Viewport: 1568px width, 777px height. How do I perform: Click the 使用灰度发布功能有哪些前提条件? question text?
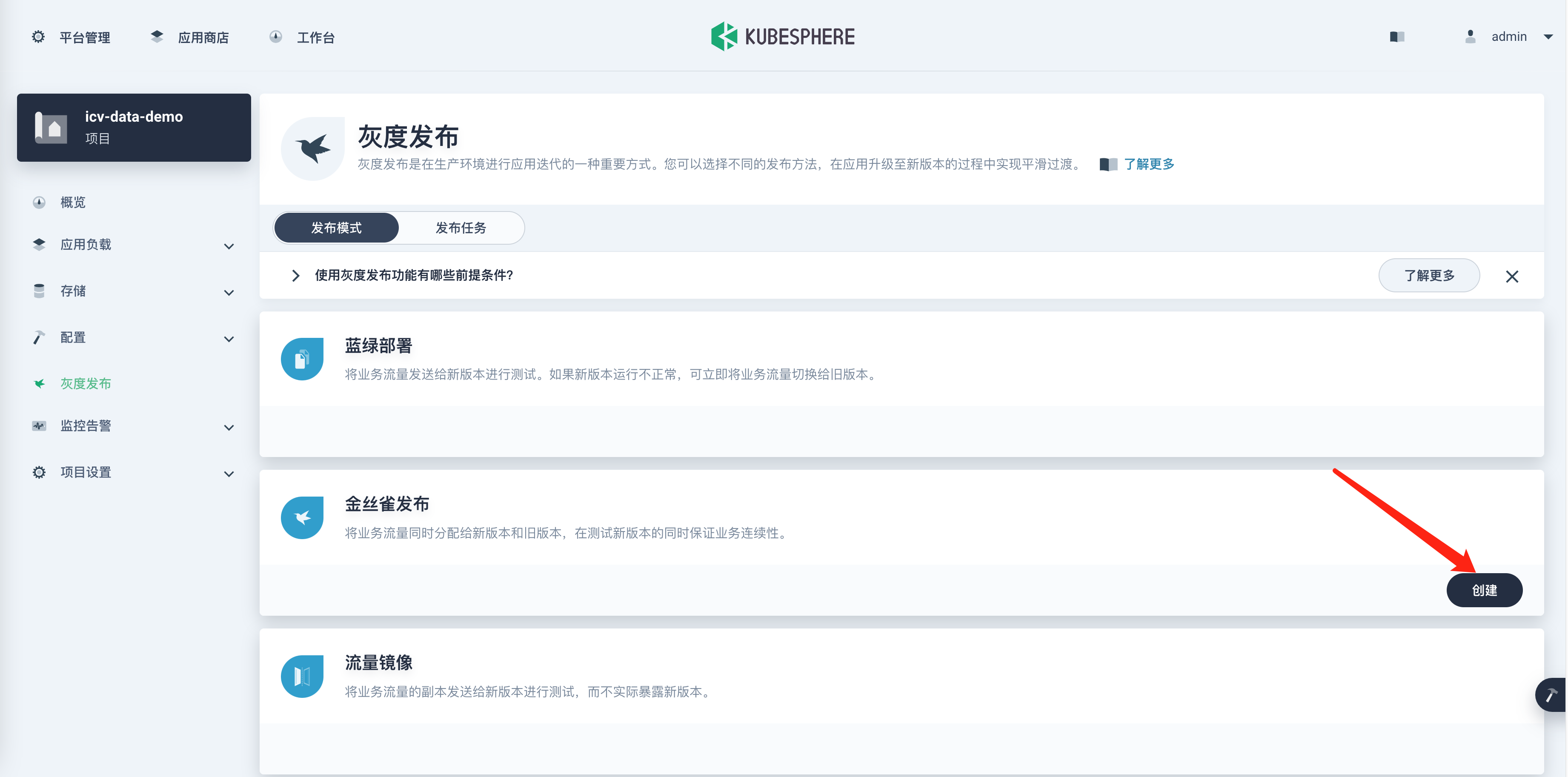point(414,275)
